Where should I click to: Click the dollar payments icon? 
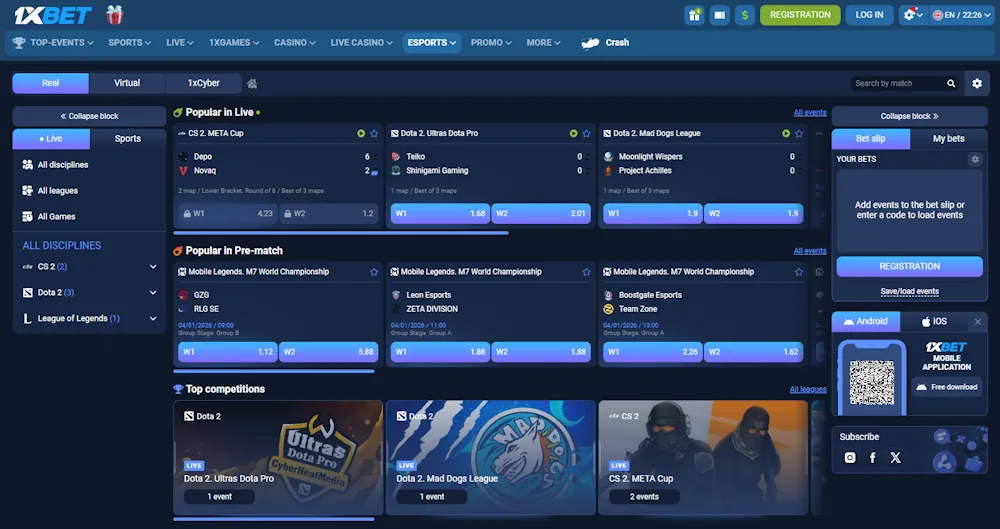click(744, 15)
